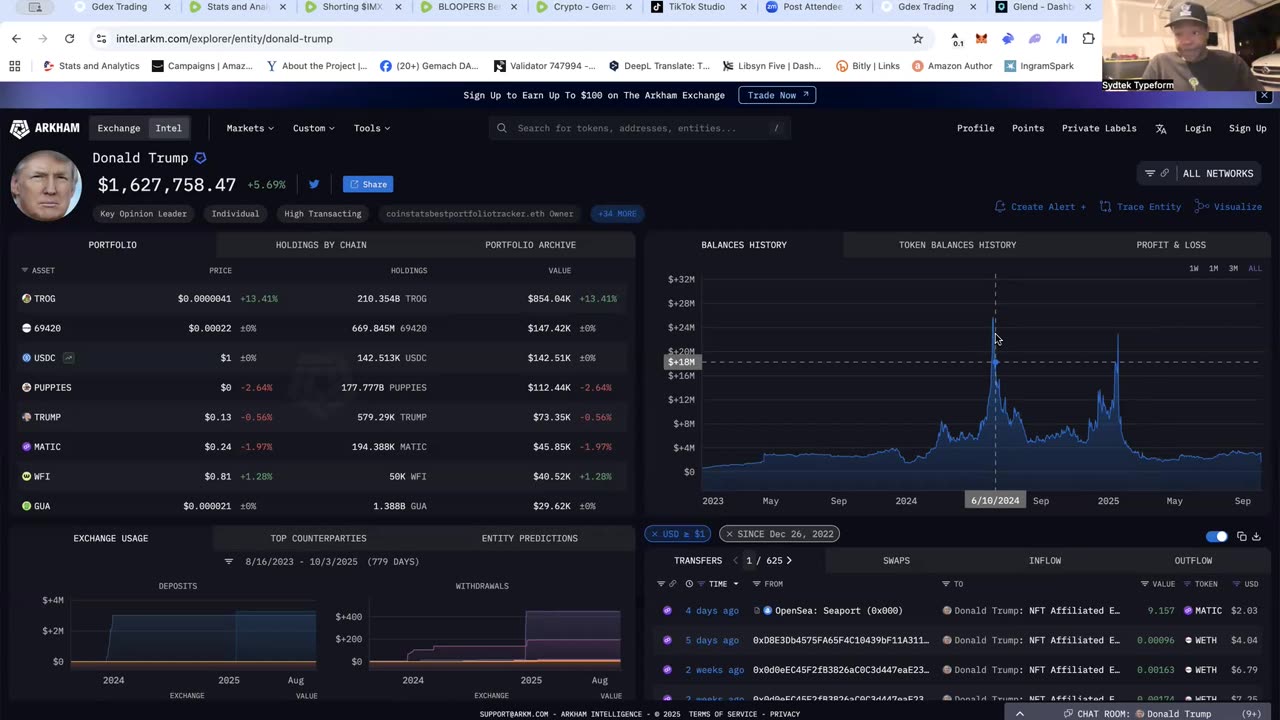This screenshot has width=1280, height=720.
Task: Click the search magnifier icon in the Arkham header
Action: click(x=502, y=128)
